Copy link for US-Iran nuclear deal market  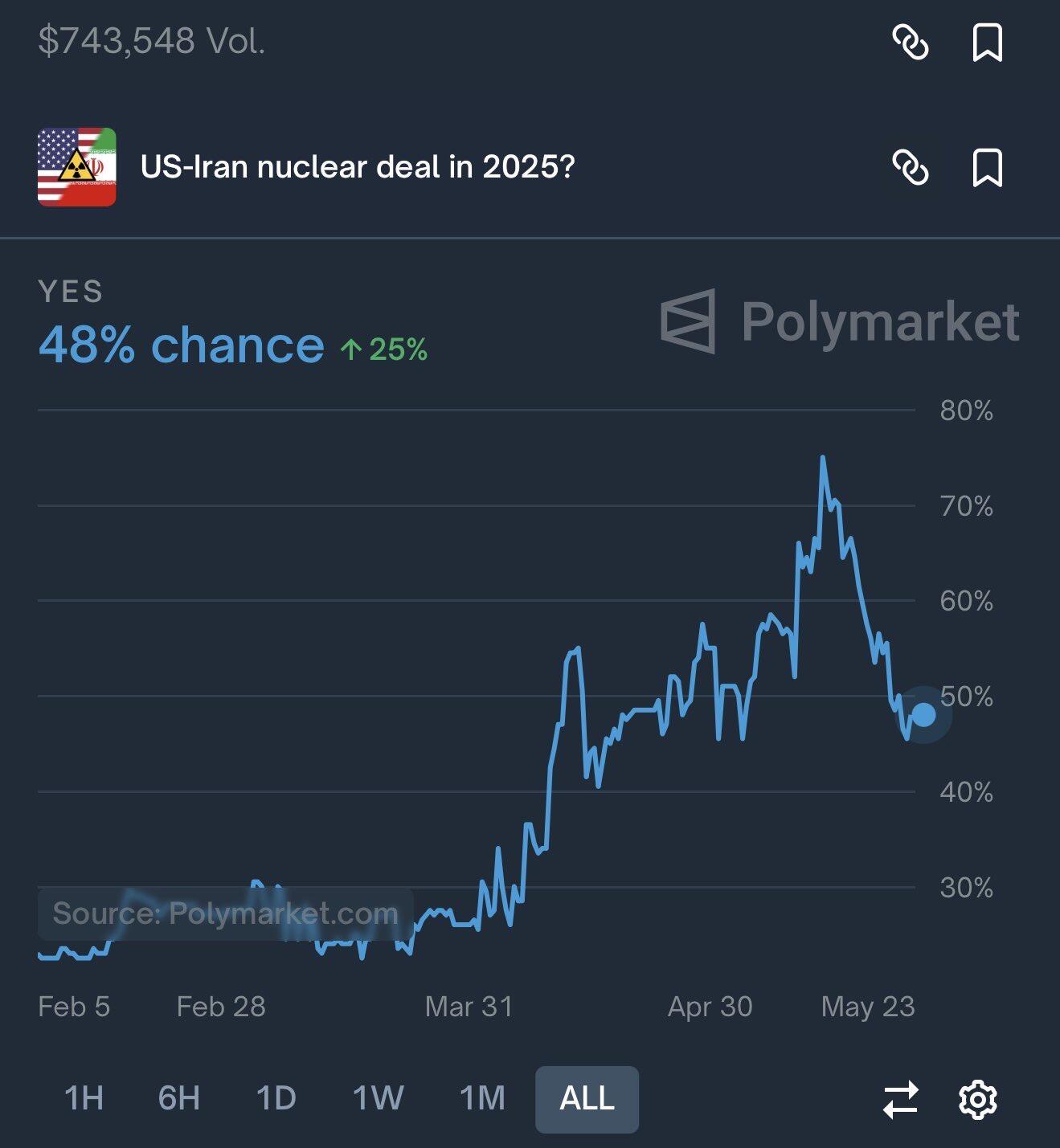tap(911, 168)
